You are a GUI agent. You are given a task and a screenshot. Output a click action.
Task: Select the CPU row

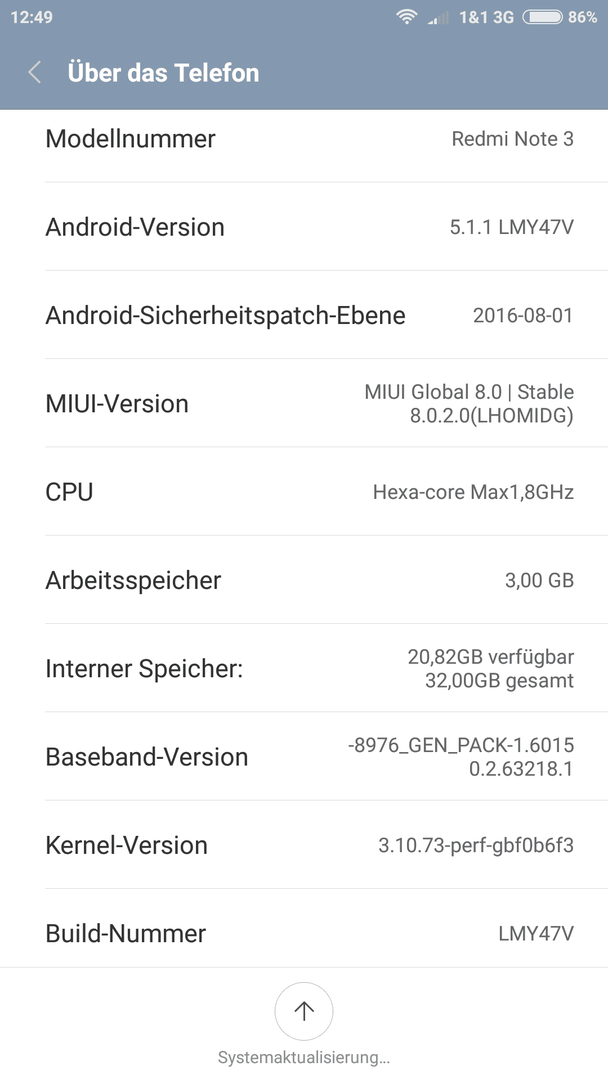click(x=304, y=491)
